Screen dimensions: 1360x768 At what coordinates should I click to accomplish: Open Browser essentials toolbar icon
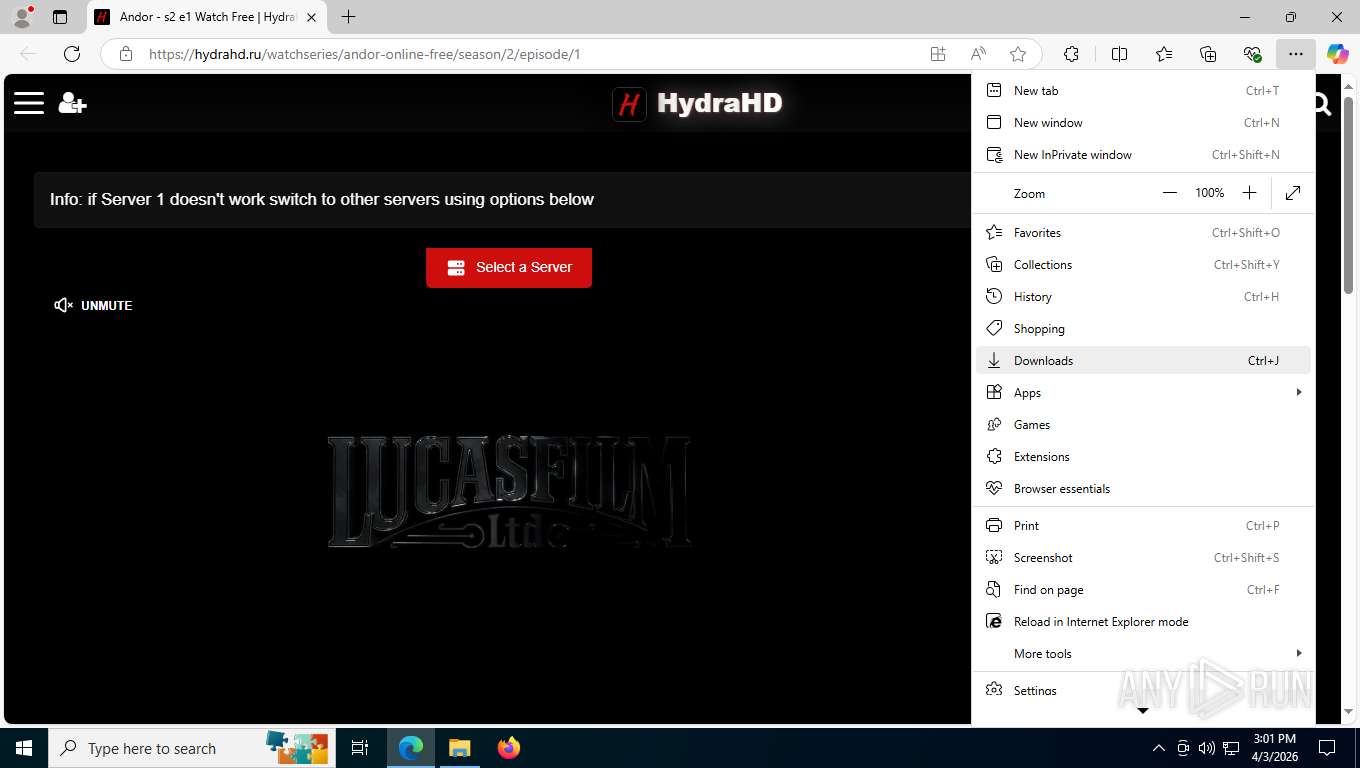click(1252, 54)
